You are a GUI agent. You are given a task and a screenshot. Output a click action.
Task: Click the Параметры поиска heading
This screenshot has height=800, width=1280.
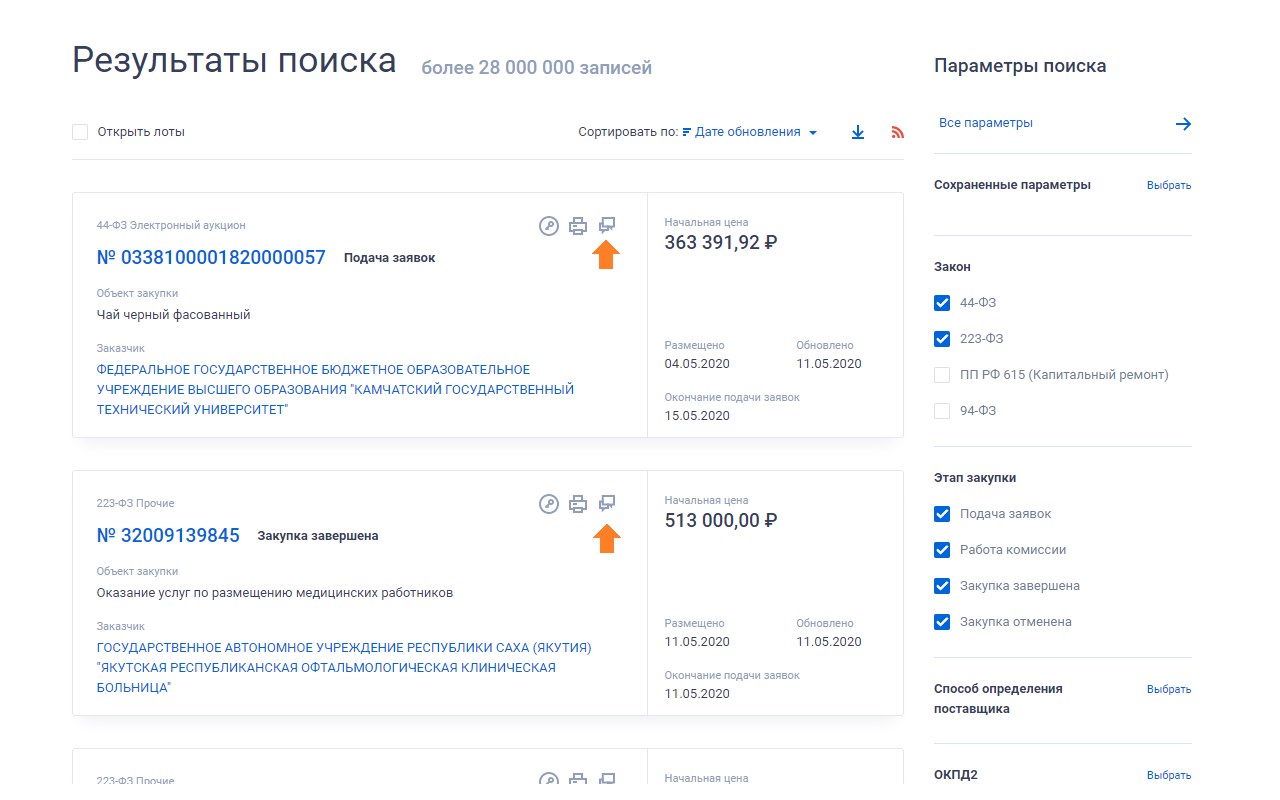tap(1020, 66)
